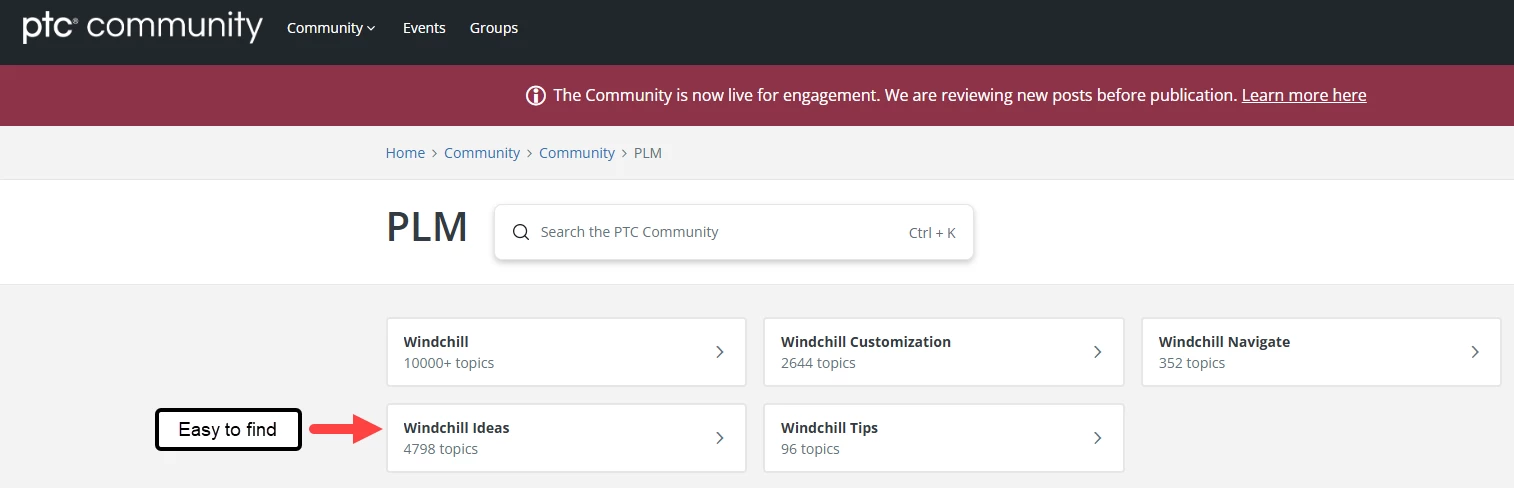
Task: Click the 2644 topics count
Action: point(818,363)
